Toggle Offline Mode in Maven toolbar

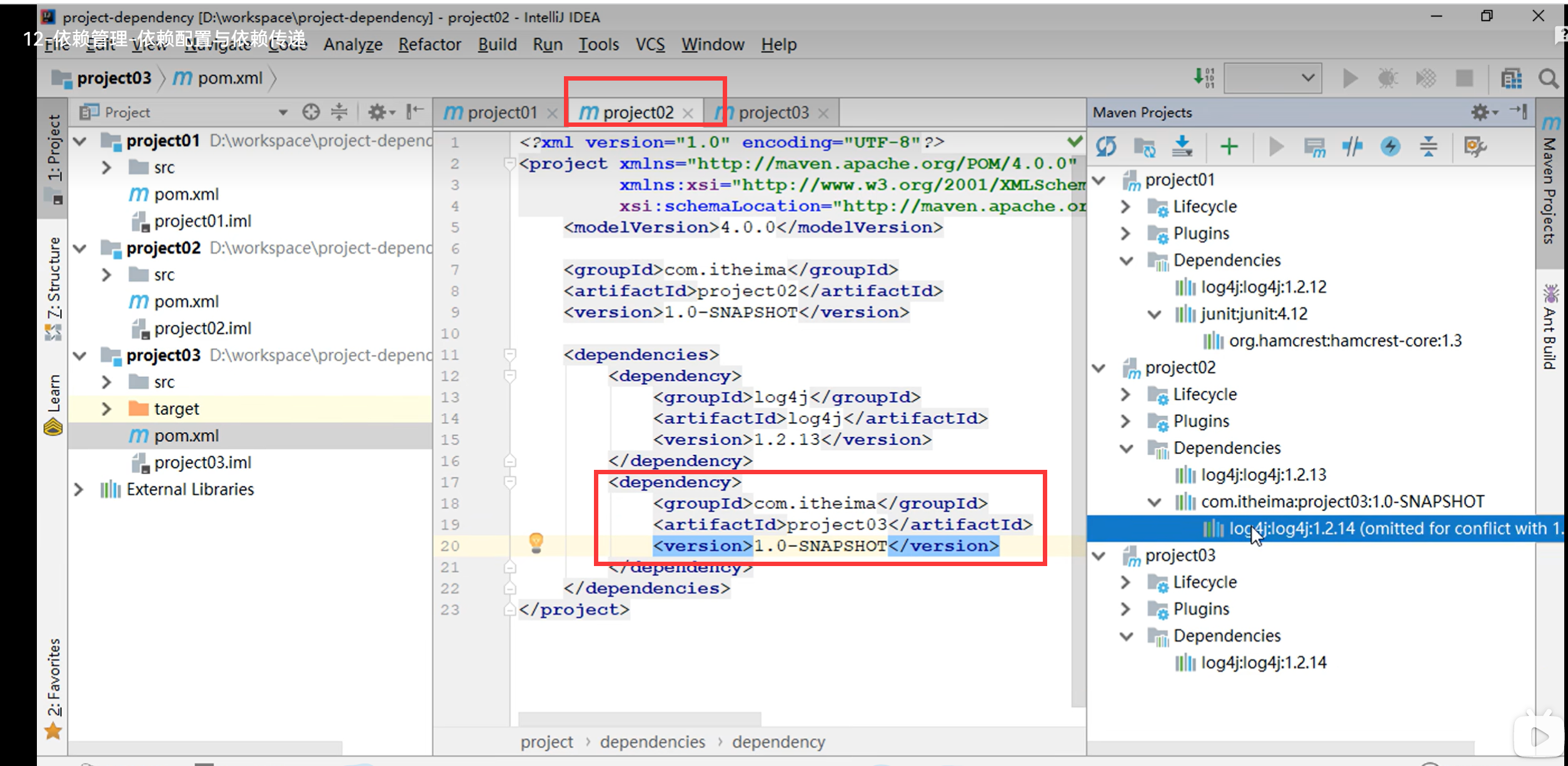[1352, 147]
